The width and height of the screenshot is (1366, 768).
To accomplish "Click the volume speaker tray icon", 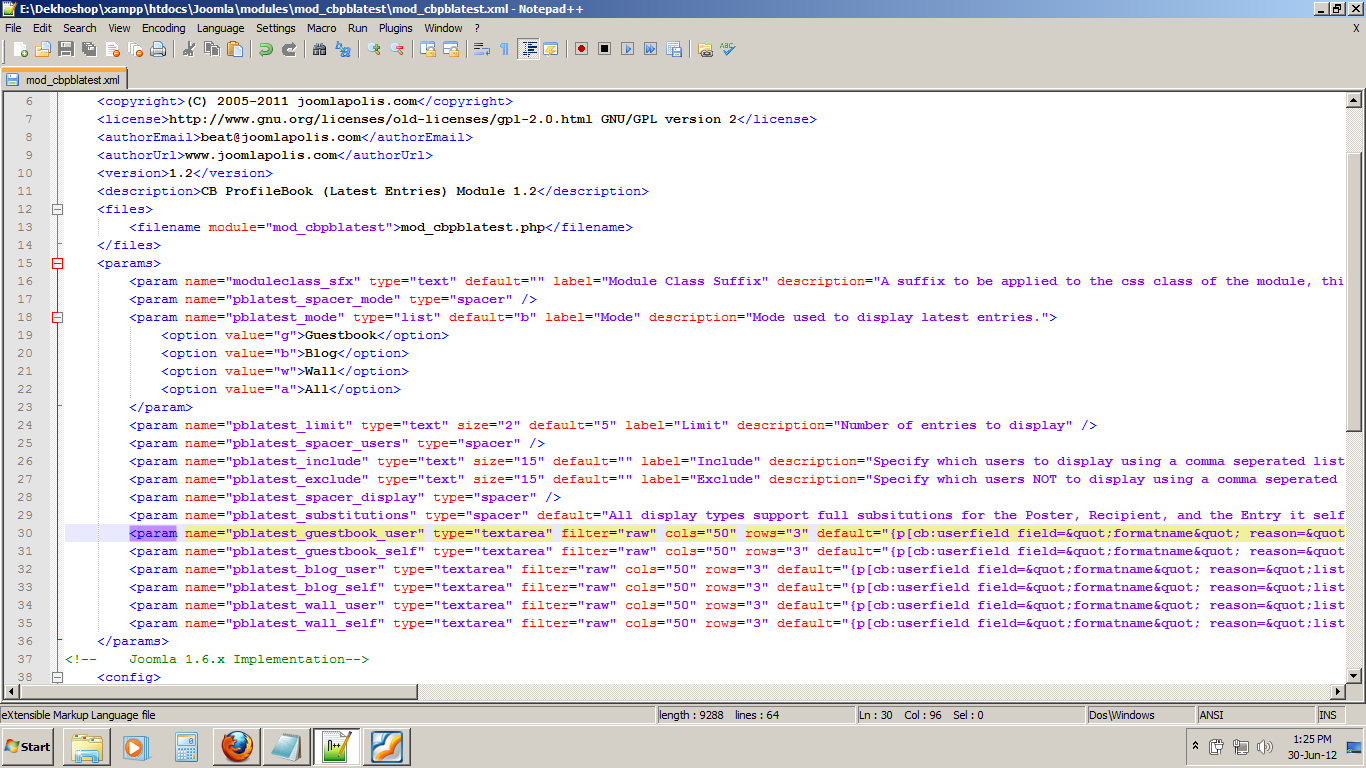I will pyautogui.click(x=1265, y=746).
